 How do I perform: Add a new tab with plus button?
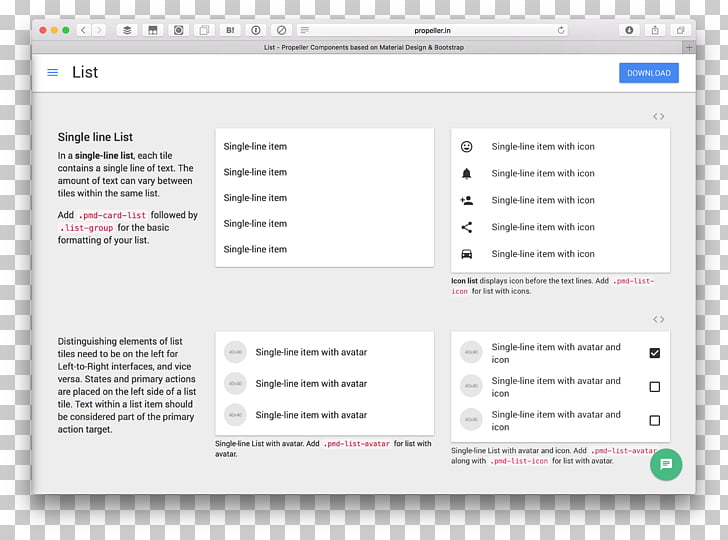click(x=689, y=47)
